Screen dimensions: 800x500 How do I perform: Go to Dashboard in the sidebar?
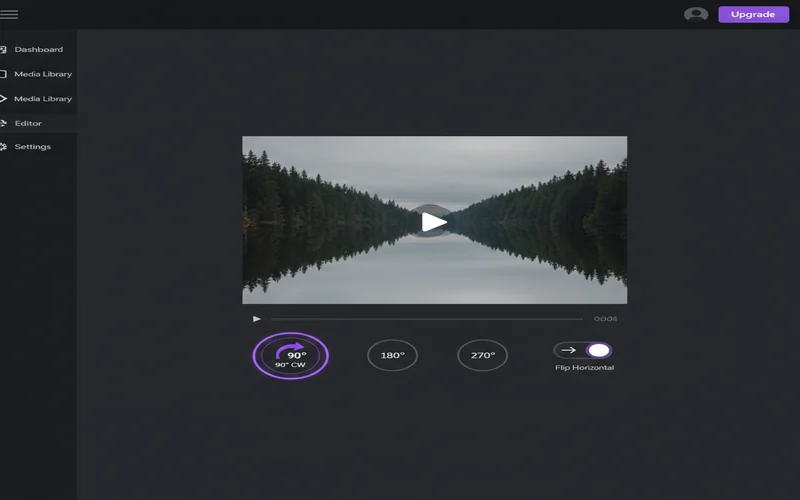click(x=38, y=49)
